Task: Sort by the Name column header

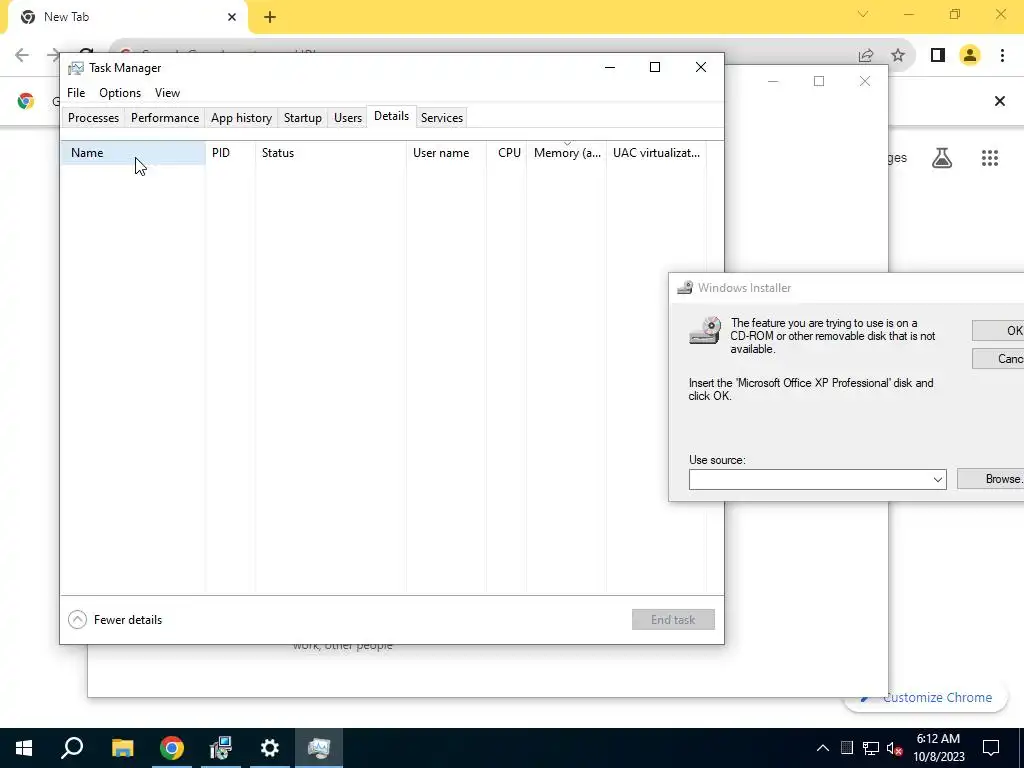Action: click(x=133, y=153)
